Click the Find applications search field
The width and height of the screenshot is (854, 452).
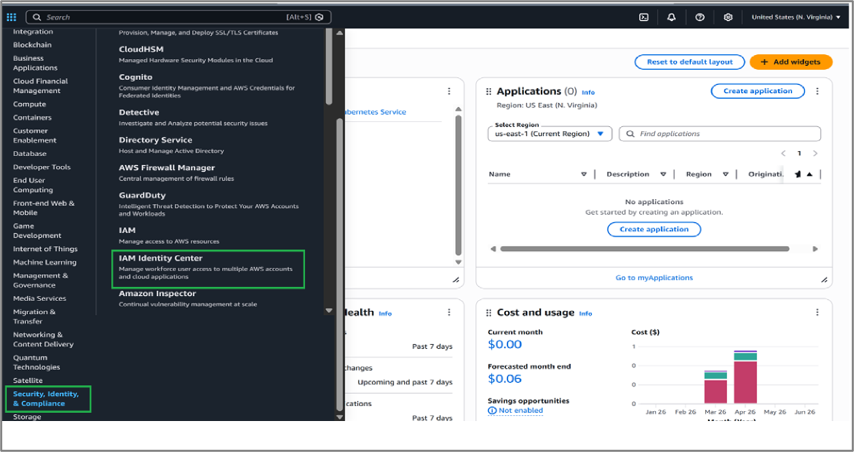(x=719, y=133)
